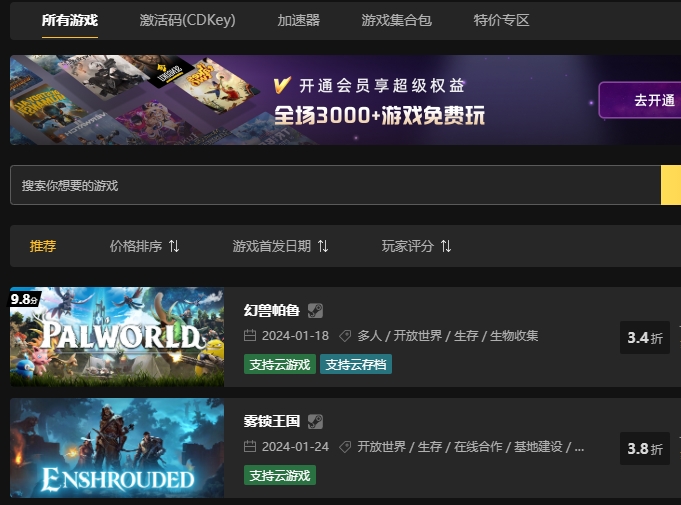Click the calendar icon beside 2024-01-18
The width and height of the screenshot is (681, 505).
250,336
